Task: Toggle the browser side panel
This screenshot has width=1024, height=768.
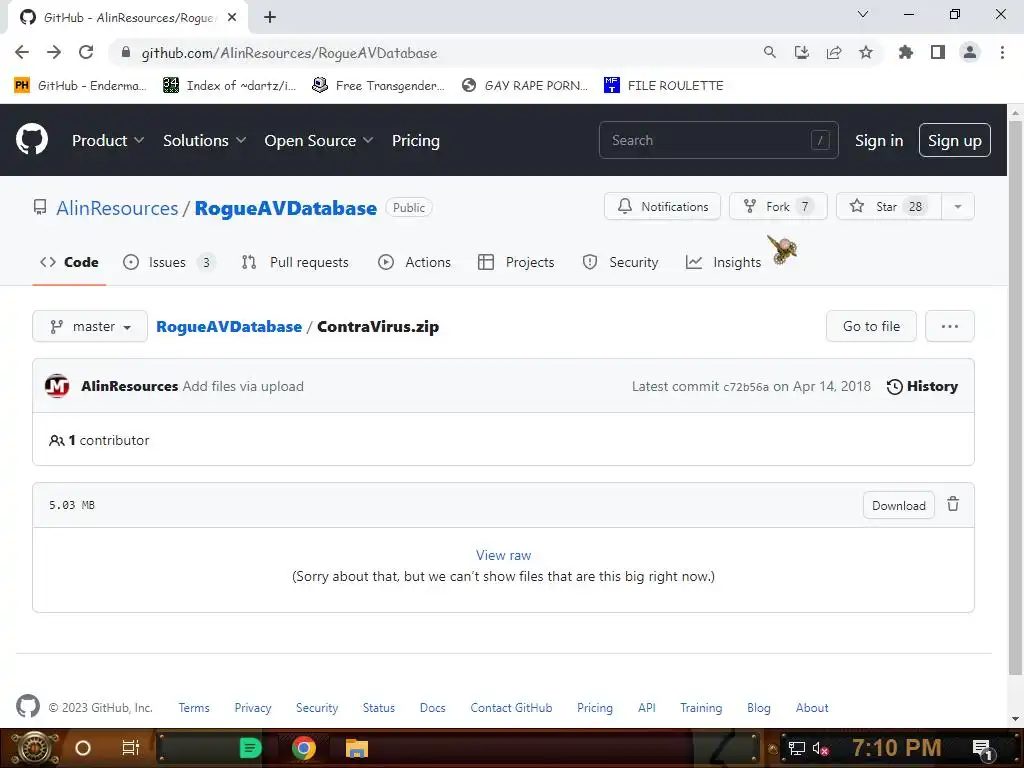Action: (x=938, y=52)
